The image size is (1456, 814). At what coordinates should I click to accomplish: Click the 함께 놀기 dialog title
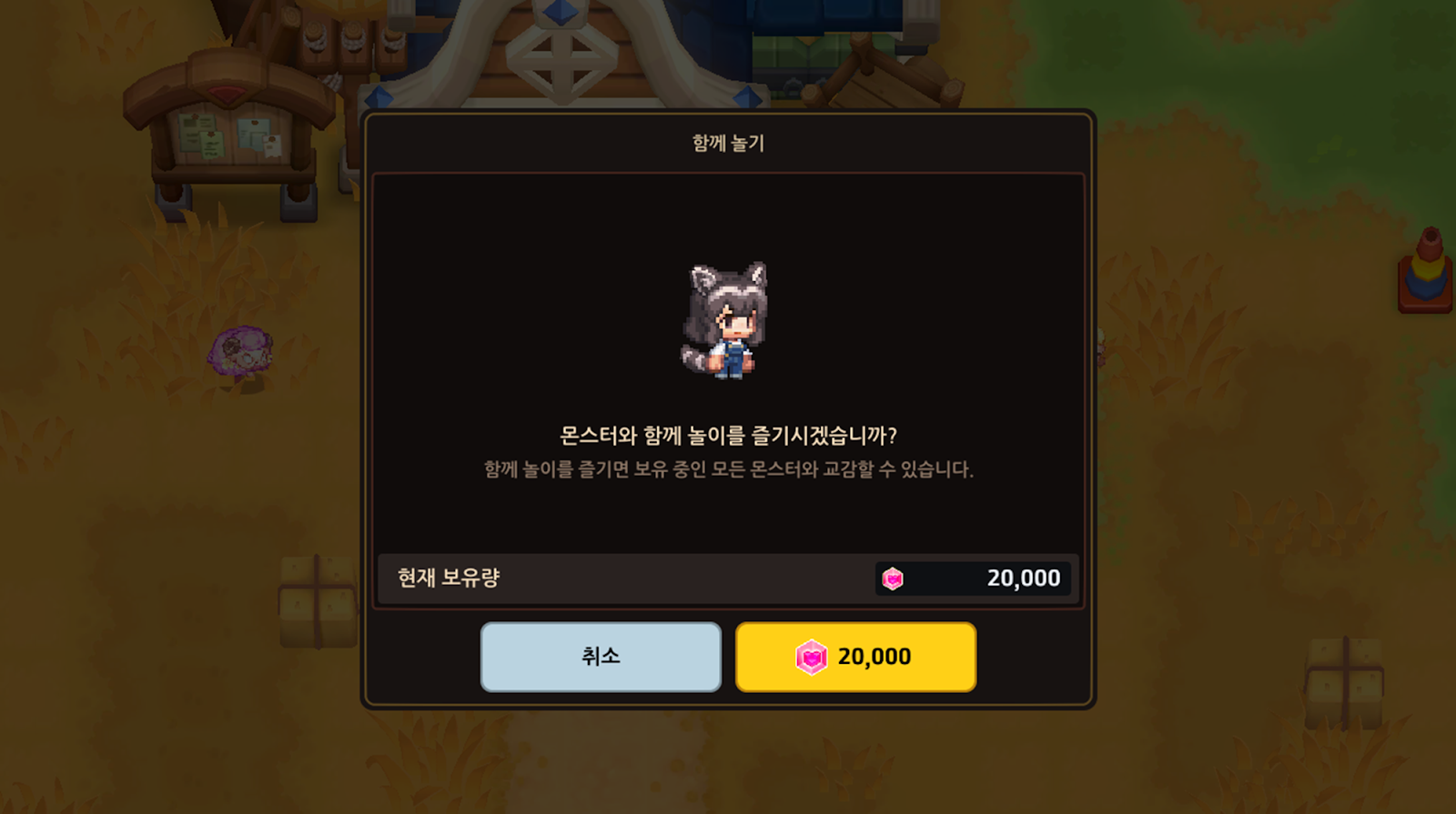[728, 143]
